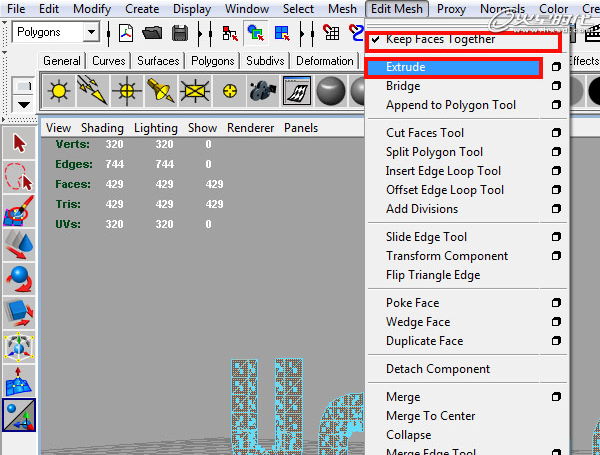Open Extrude options box
Screen dimensions: 600x455
(556, 67)
